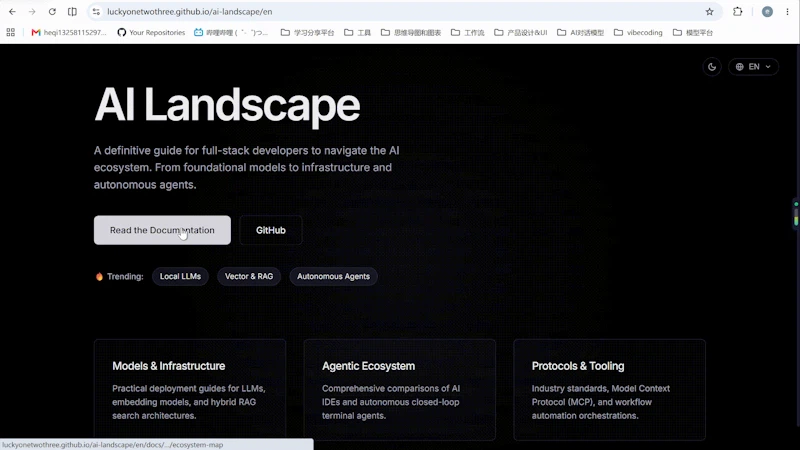Click the browser forward arrow
Viewport: 800px width, 450px height.
point(32,11)
